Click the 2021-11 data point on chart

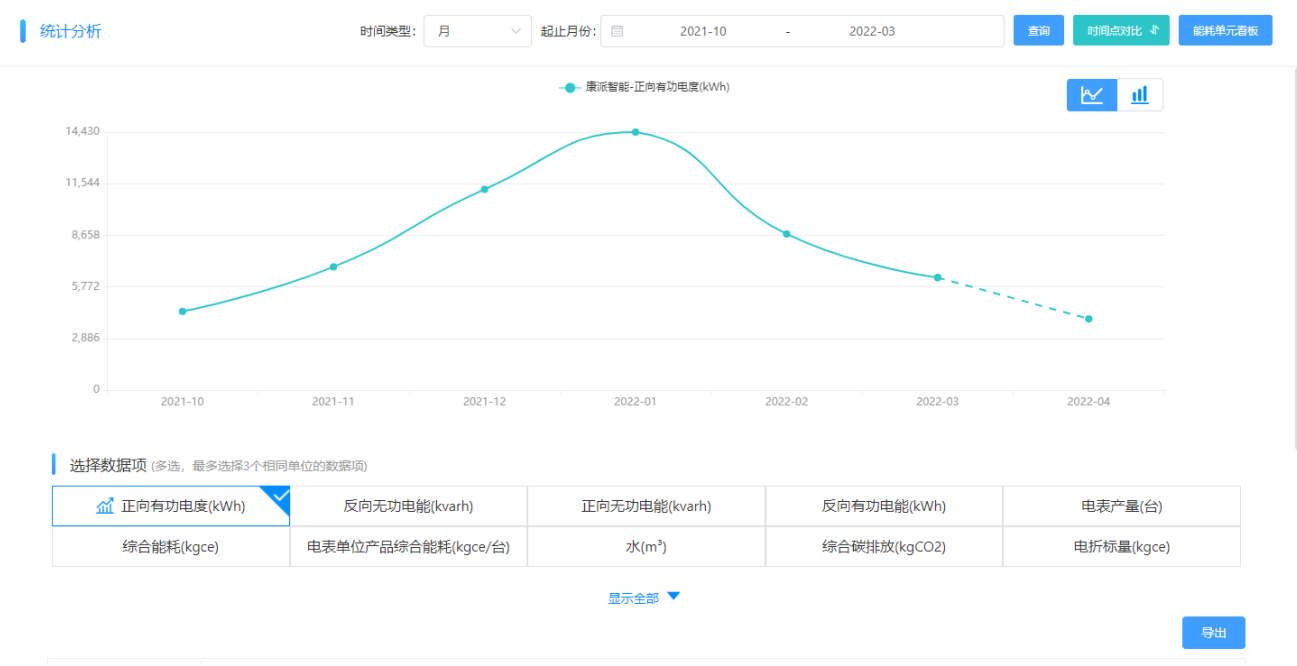click(334, 267)
